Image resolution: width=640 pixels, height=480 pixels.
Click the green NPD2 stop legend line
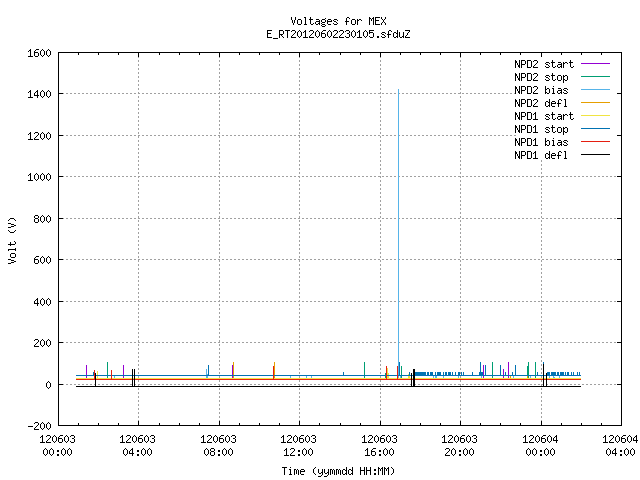[x=595, y=77]
